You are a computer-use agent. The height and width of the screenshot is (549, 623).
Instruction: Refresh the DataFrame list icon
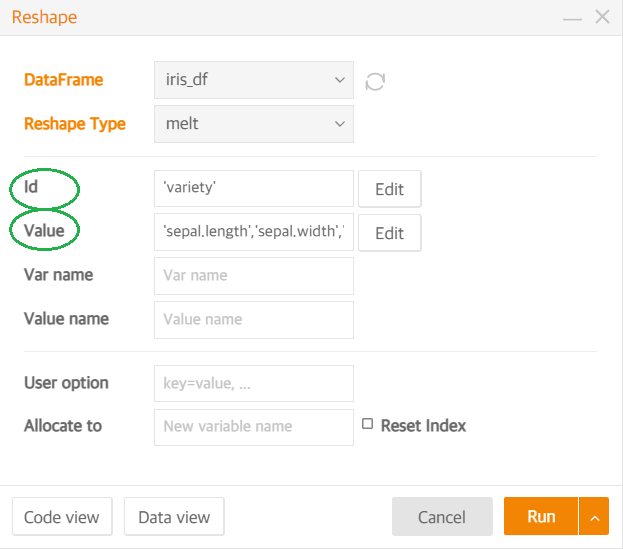[x=375, y=81]
